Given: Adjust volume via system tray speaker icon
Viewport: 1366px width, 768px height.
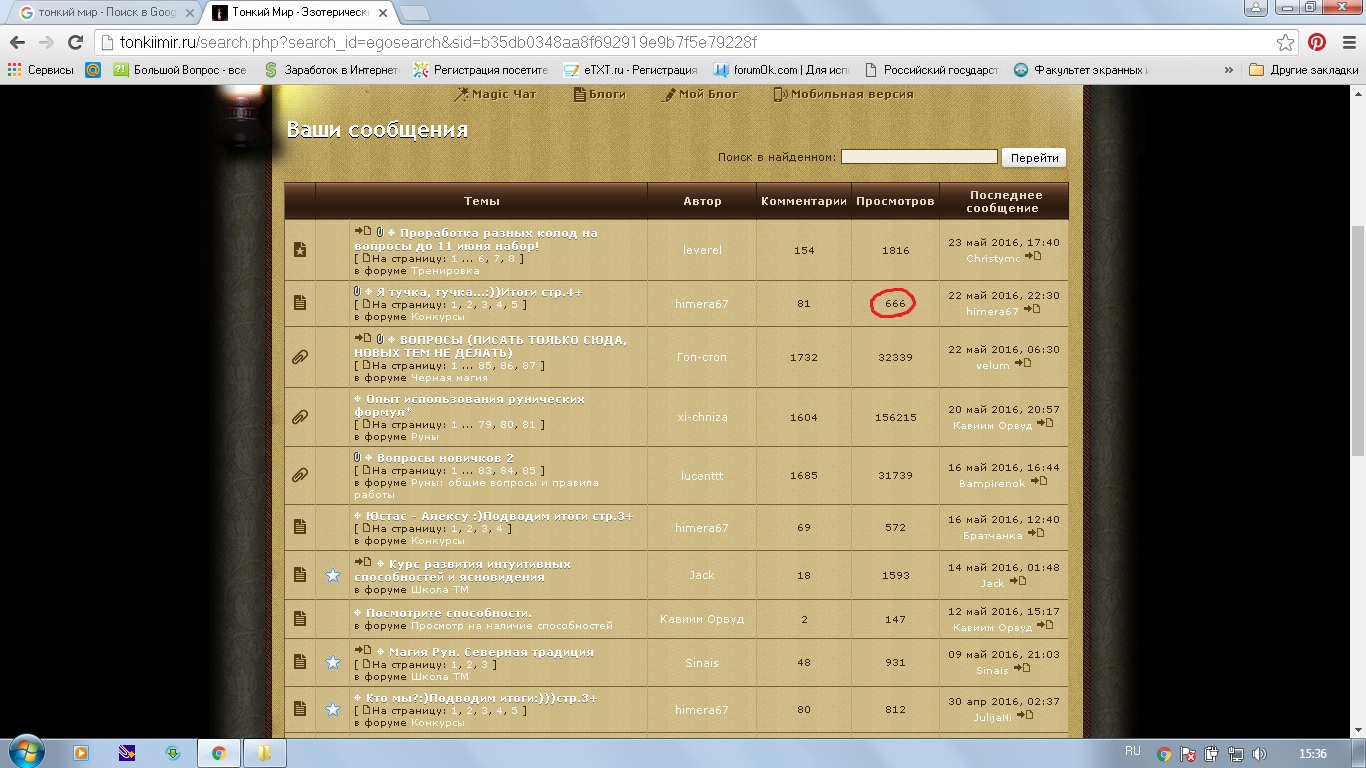Looking at the screenshot, I should (x=1259, y=753).
